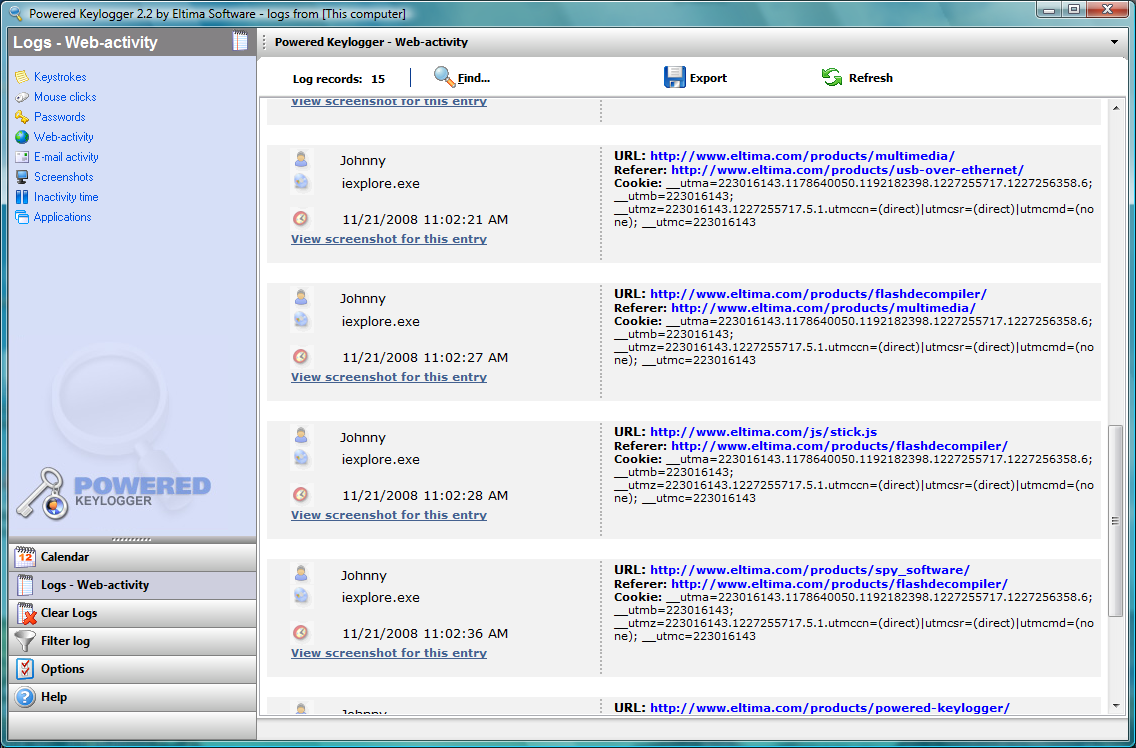This screenshot has height=748, width=1136.
Task: Click the Screenshots monitor icon
Action: click(22, 177)
